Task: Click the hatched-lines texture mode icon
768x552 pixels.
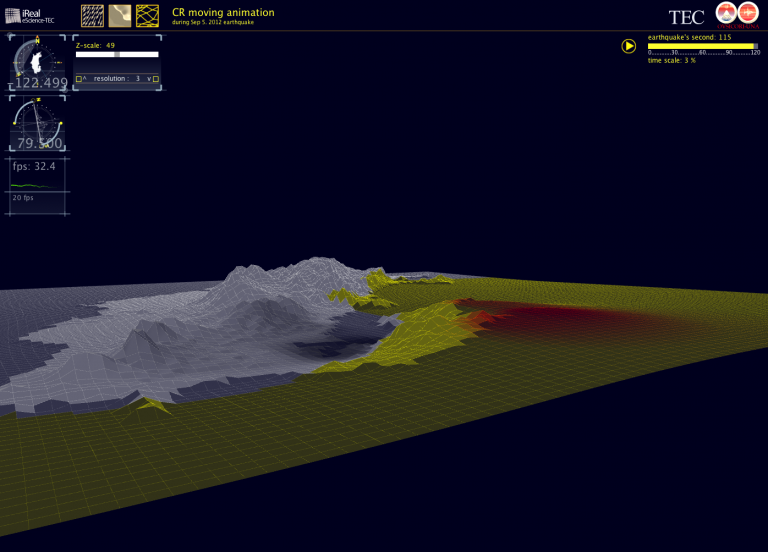Action: pos(93,15)
